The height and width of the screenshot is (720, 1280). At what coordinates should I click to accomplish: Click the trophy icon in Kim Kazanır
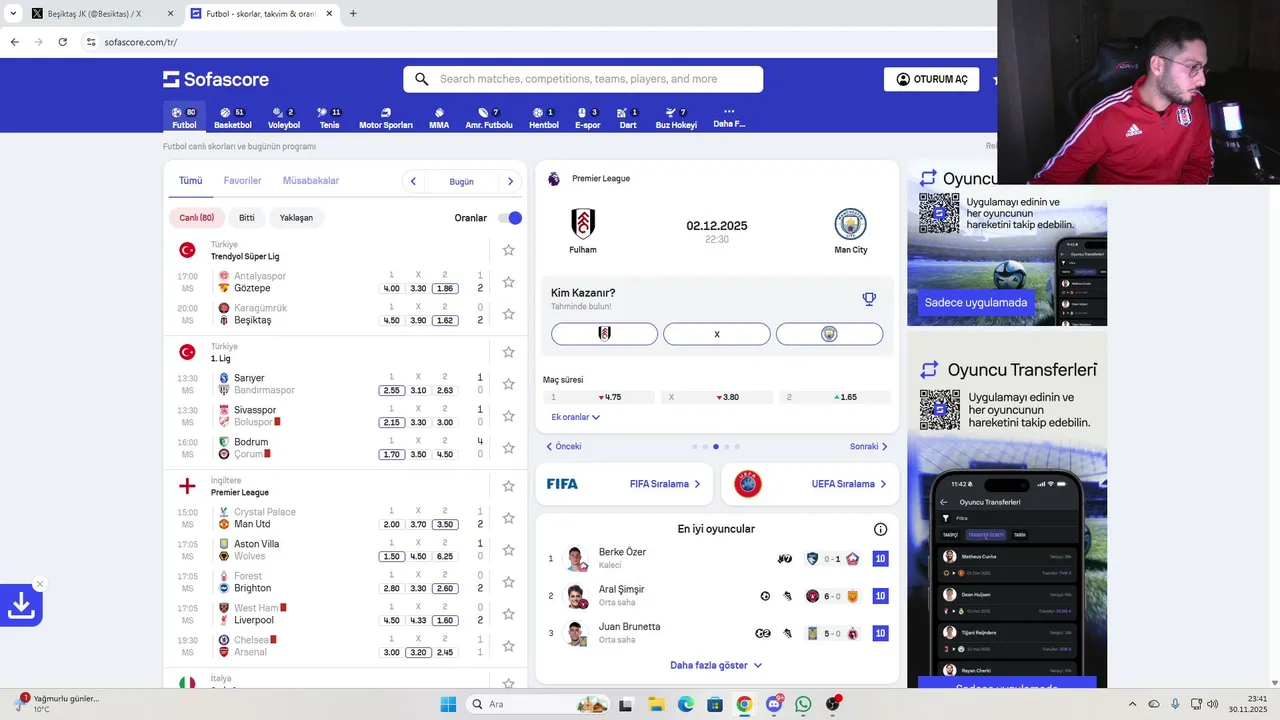(869, 298)
